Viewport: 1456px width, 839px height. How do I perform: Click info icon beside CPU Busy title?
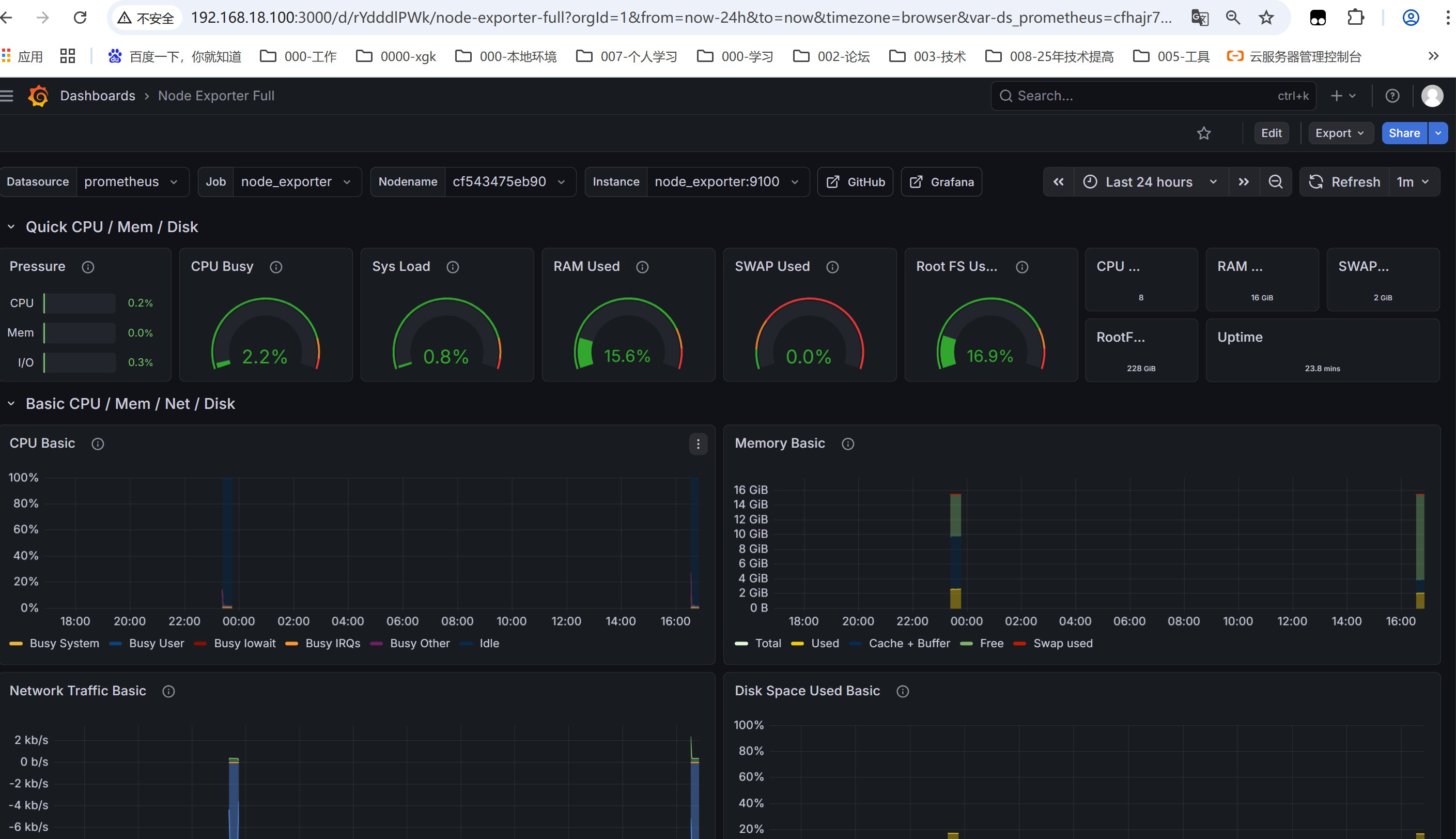pyautogui.click(x=276, y=267)
